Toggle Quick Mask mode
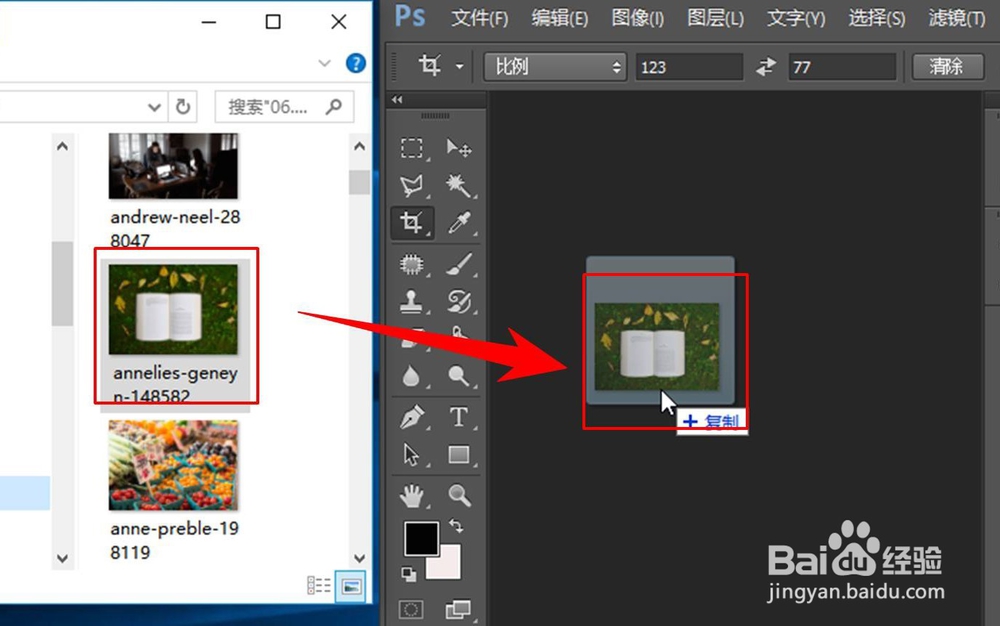The height and width of the screenshot is (626, 1000). coord(411,609)
